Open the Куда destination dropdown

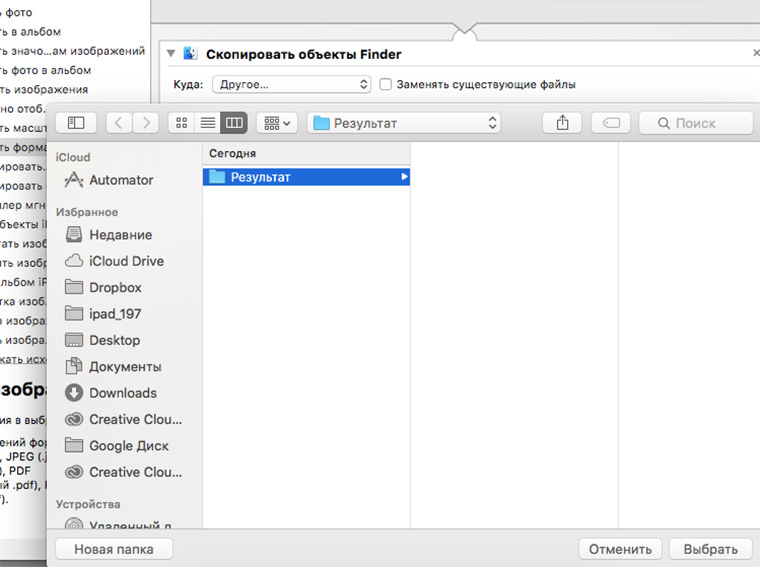(292, 84)
